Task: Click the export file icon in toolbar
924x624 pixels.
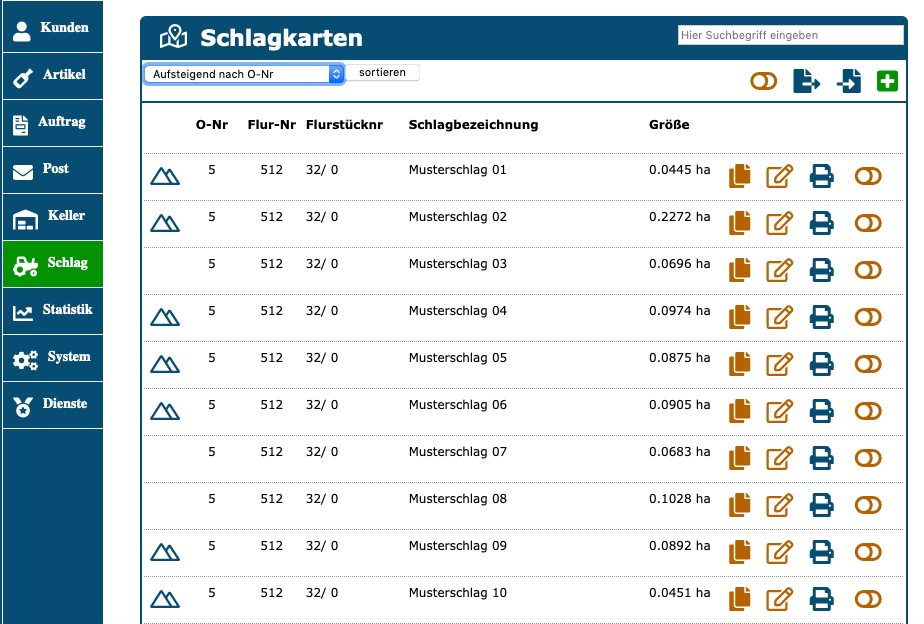Action: 806,82
